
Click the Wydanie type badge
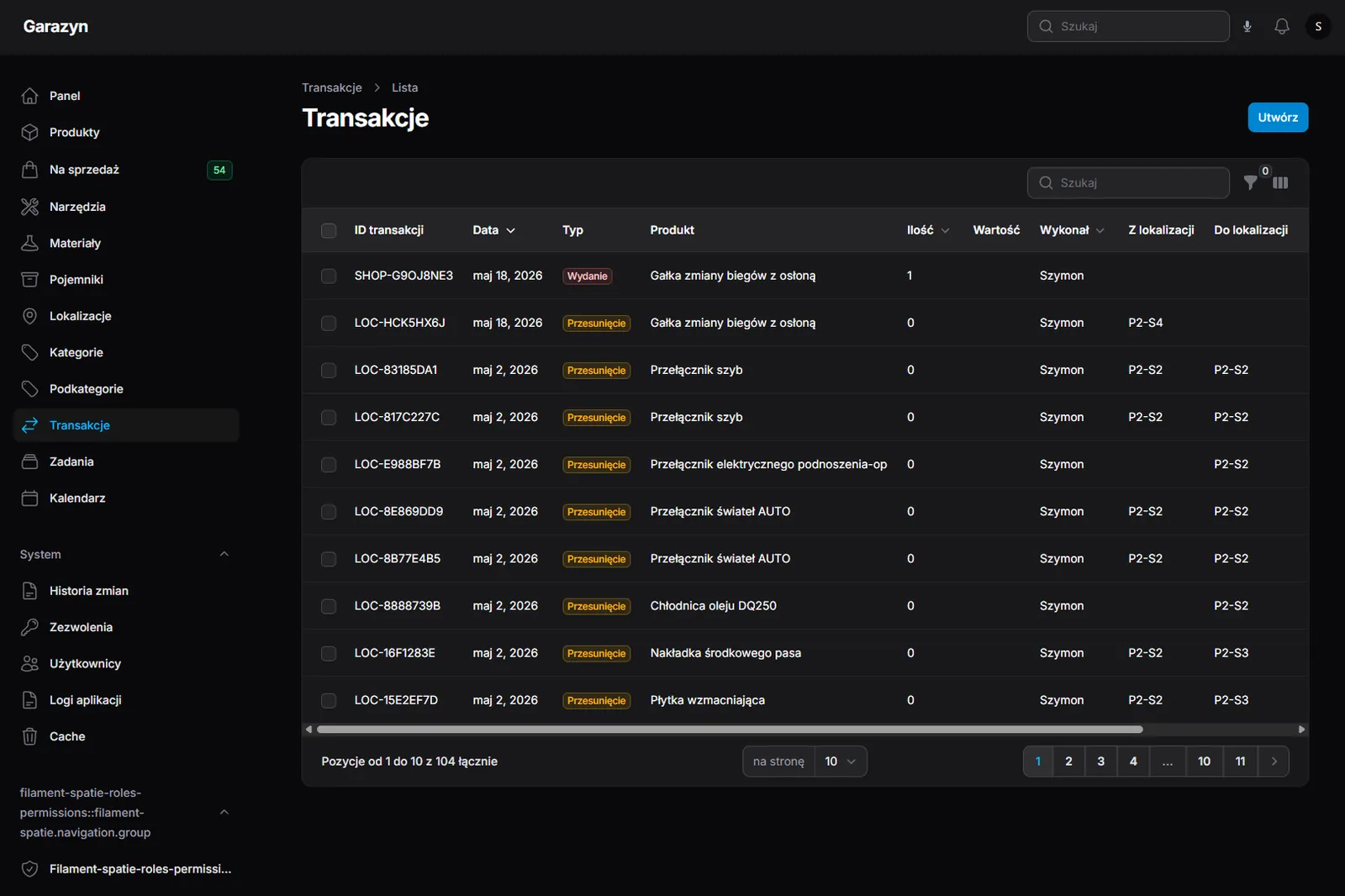coord(587,276)
